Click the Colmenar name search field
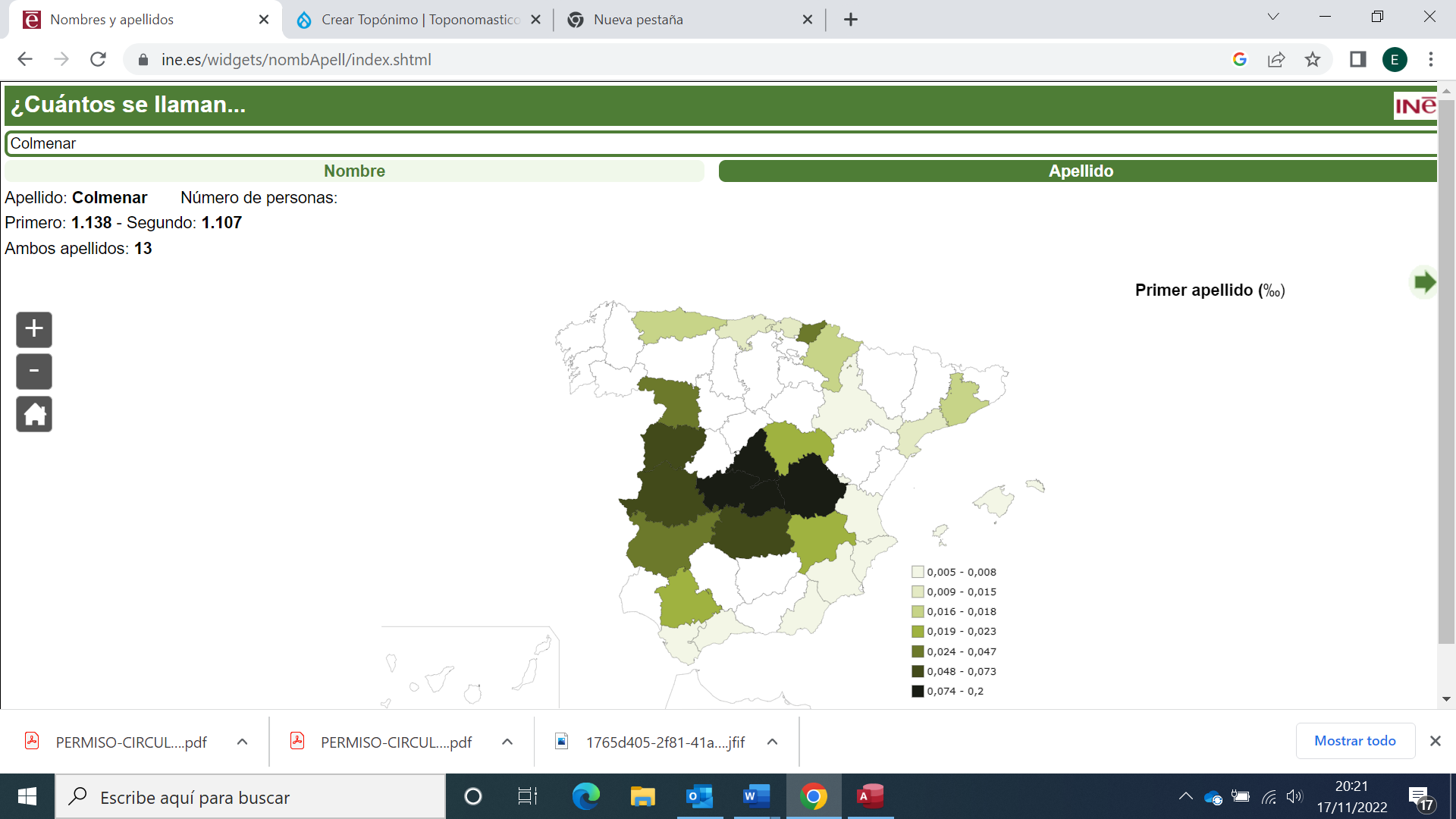The image size is (1456, 819). click(x=720, y=143)
